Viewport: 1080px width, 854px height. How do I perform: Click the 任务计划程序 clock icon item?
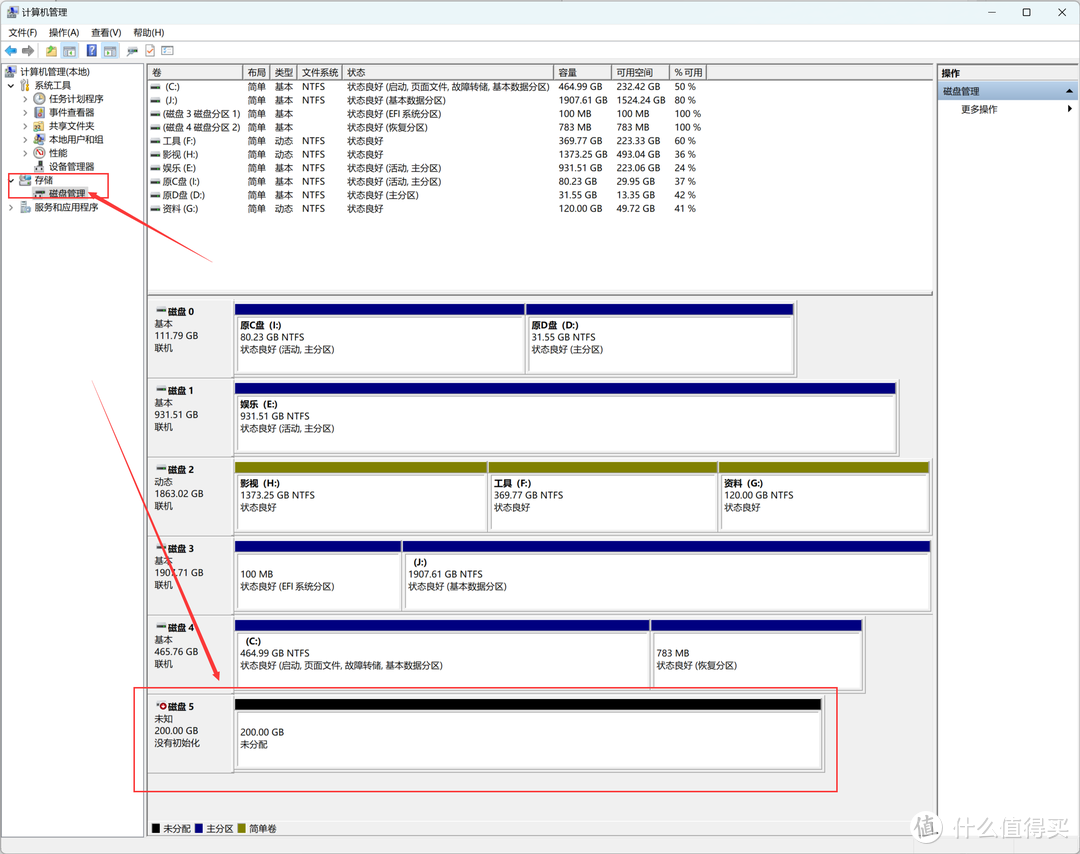coord(75,99)
